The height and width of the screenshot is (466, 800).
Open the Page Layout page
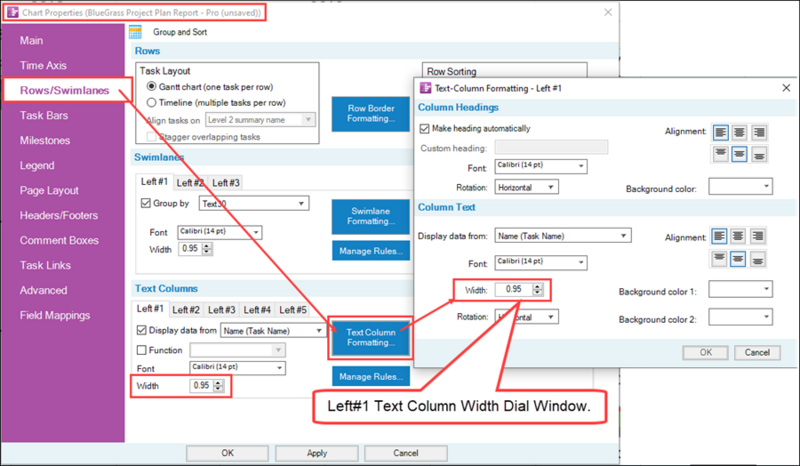(x=49, y=190)
